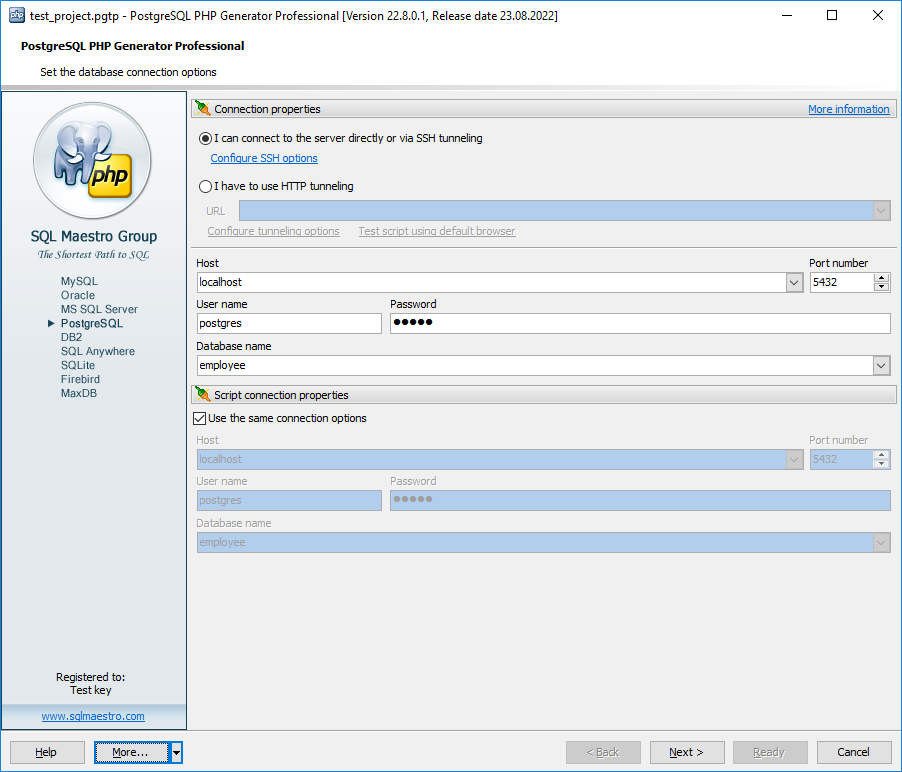The width and height of the screenshot is (902, 772).
Task: Click the Next button
Action: 687,752
